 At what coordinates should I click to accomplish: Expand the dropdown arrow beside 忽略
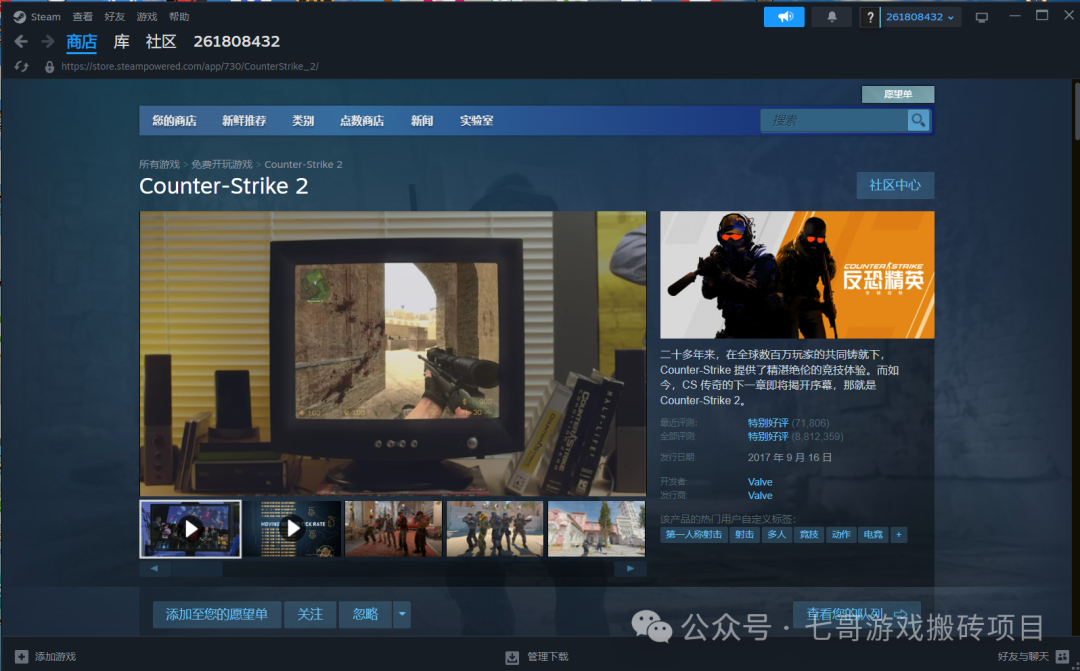pyautogui.click(x=402, y=615)
